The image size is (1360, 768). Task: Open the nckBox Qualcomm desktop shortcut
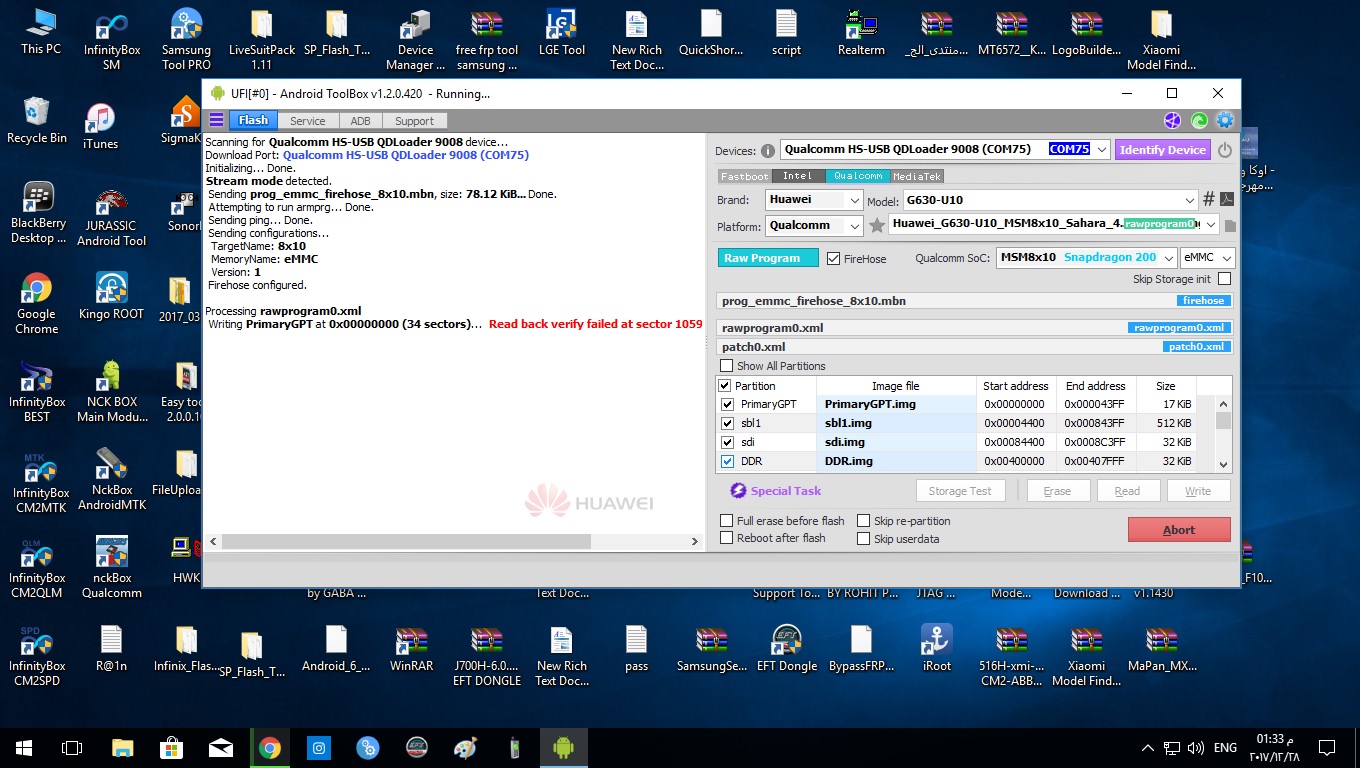point(111,567)
